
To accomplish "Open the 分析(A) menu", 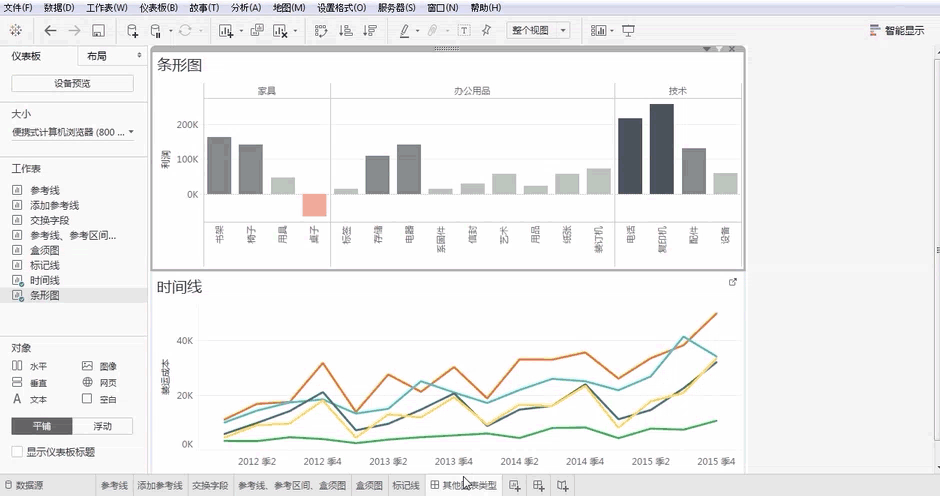I will tap(246, 8).
